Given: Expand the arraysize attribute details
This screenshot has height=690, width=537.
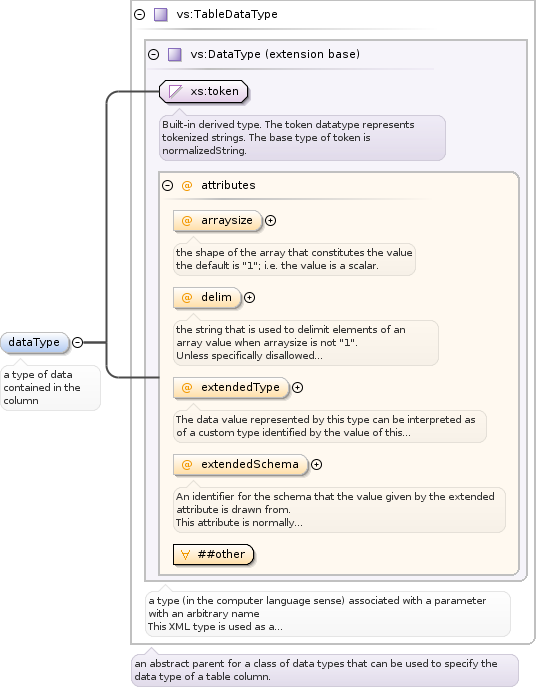Looking at the screenshot, I should tap(271, 220).
